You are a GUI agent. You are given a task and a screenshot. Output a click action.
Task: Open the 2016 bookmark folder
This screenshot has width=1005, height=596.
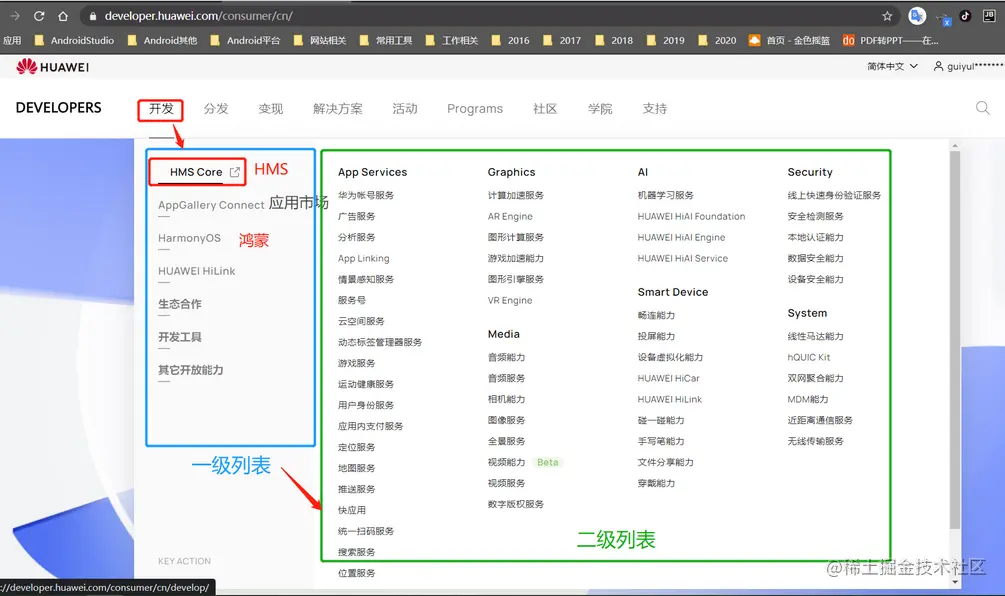tap(510, 40)
